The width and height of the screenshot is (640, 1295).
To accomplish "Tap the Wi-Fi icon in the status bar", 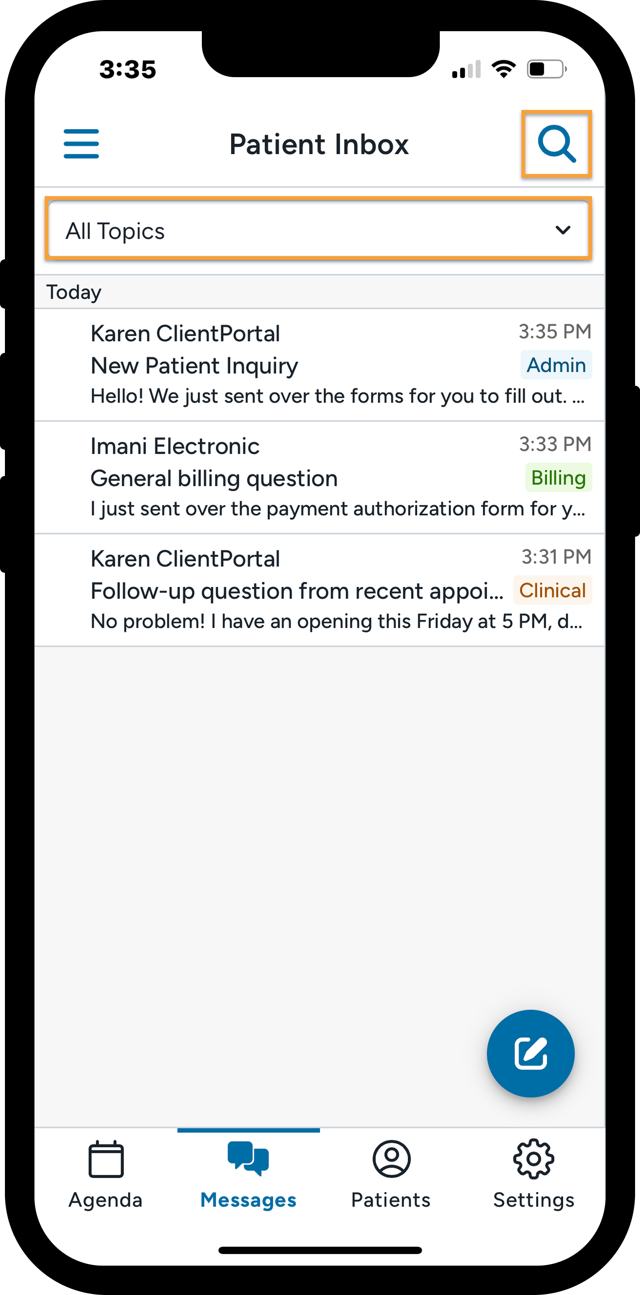I will coord(503,69).
